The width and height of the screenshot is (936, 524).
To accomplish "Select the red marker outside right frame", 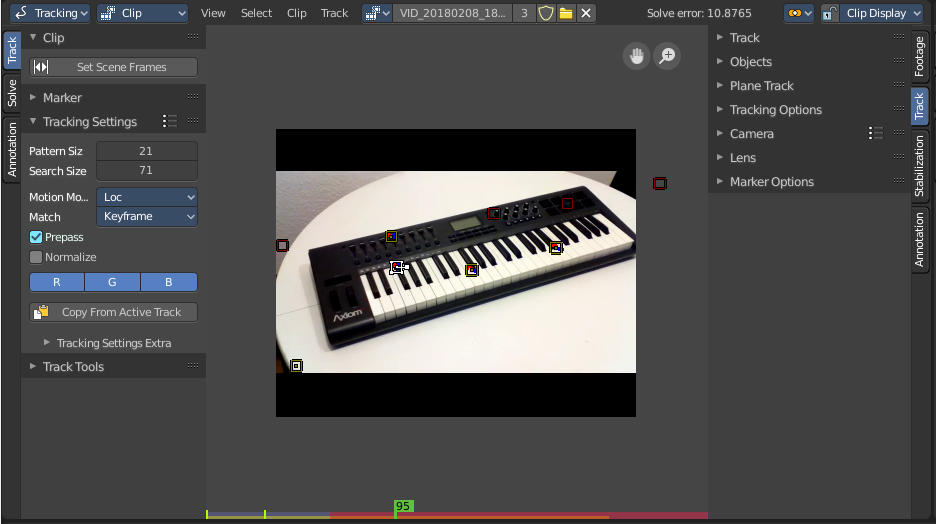I will coord(659,183).
